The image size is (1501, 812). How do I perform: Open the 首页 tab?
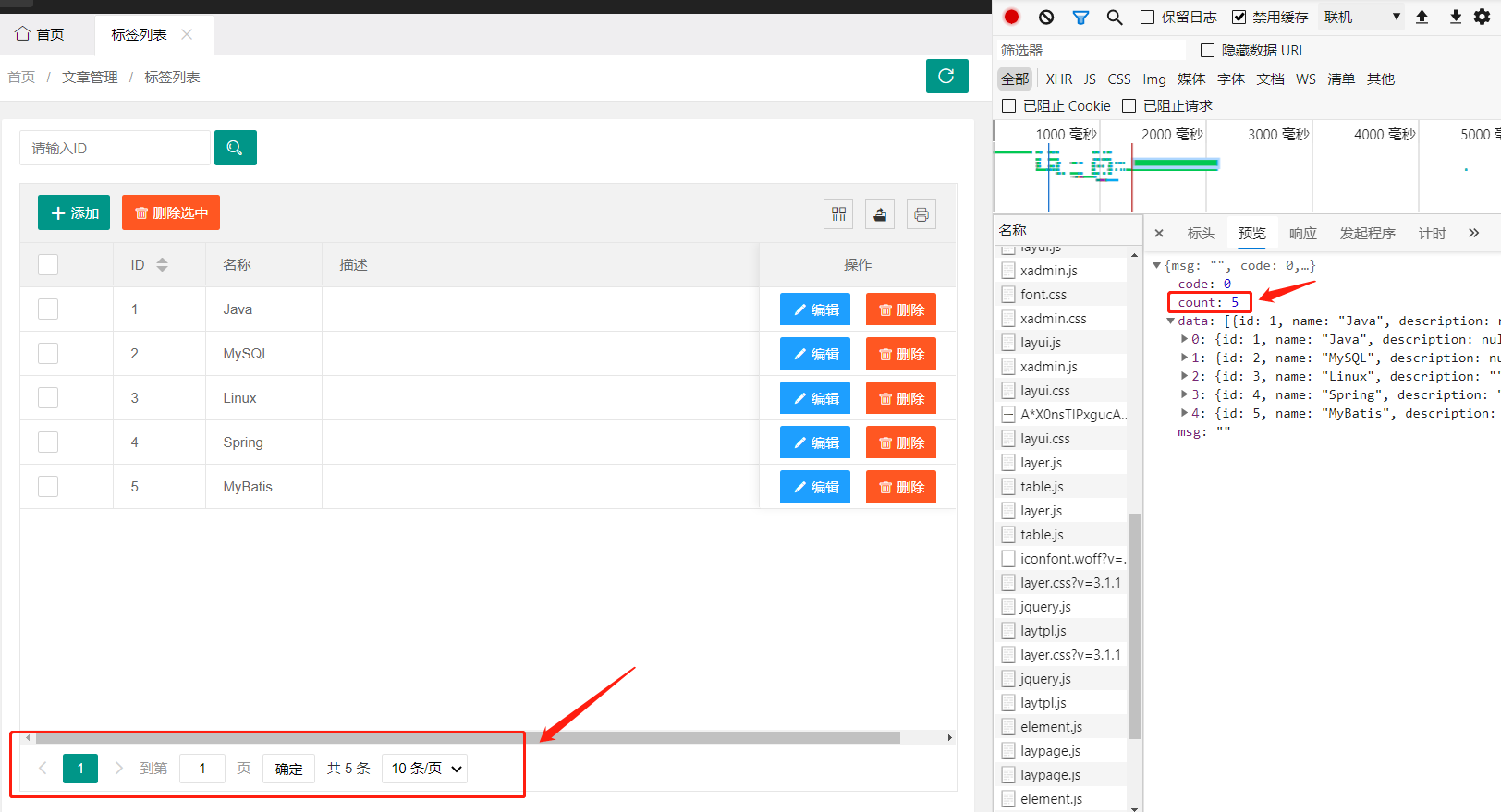(41, 34)
